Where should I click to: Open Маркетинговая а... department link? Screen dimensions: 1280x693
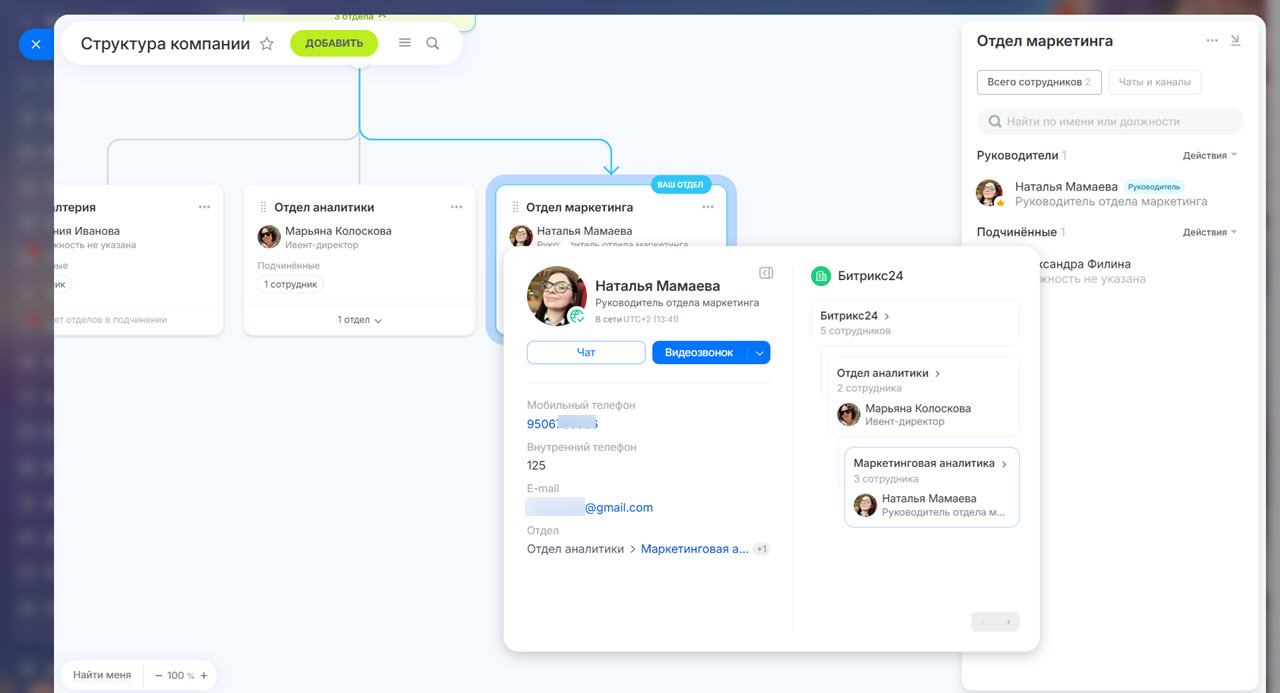(694, 549)
